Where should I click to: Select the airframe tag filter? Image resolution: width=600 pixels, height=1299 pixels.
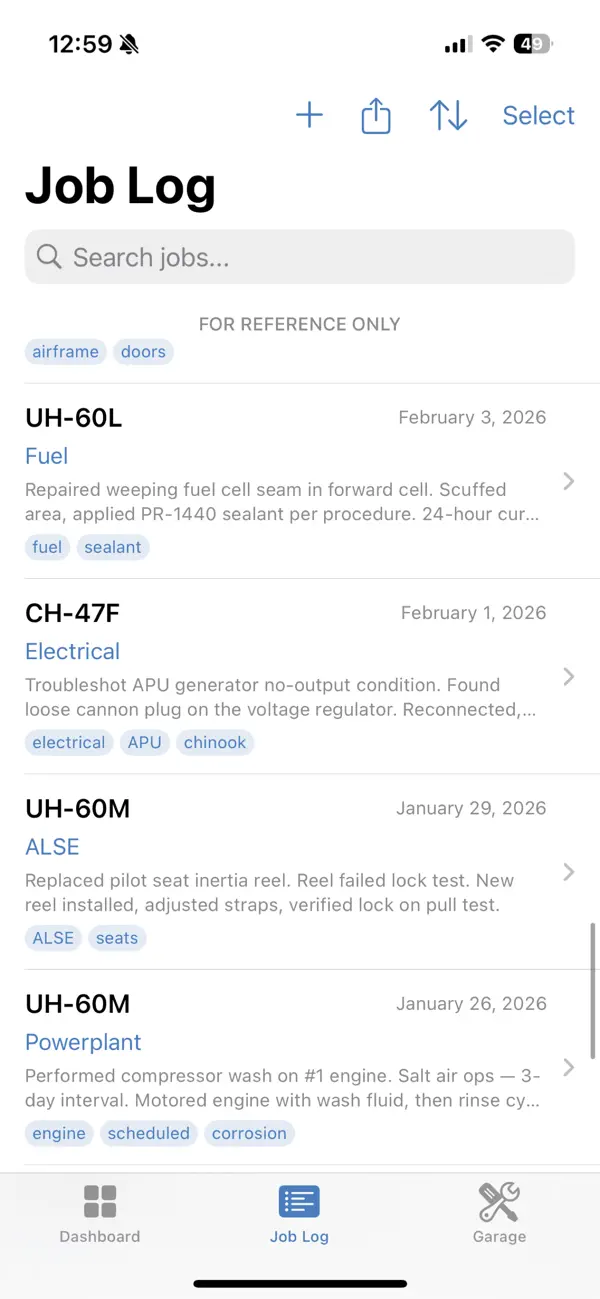[65, 351]
